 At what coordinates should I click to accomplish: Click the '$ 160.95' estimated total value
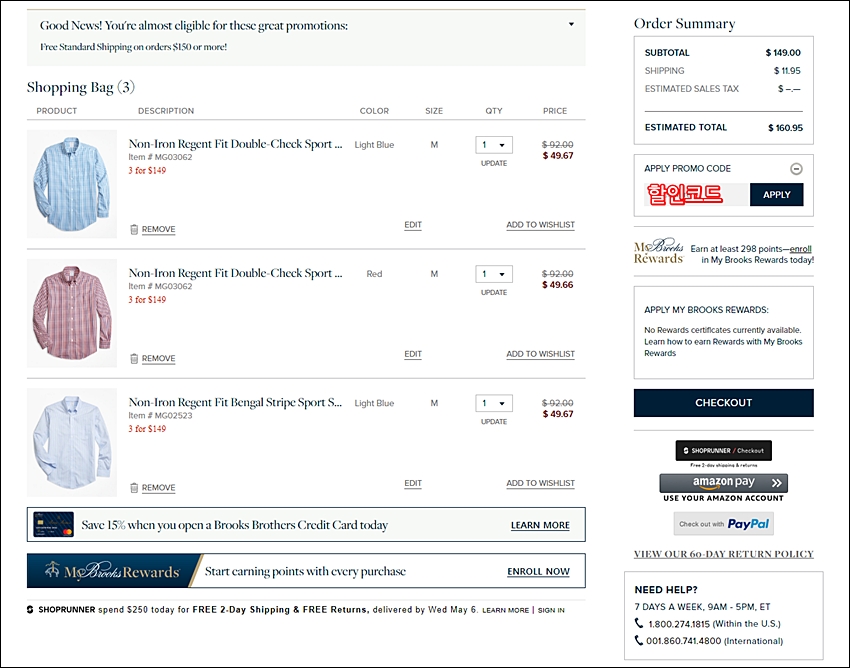tap(785, 128)
